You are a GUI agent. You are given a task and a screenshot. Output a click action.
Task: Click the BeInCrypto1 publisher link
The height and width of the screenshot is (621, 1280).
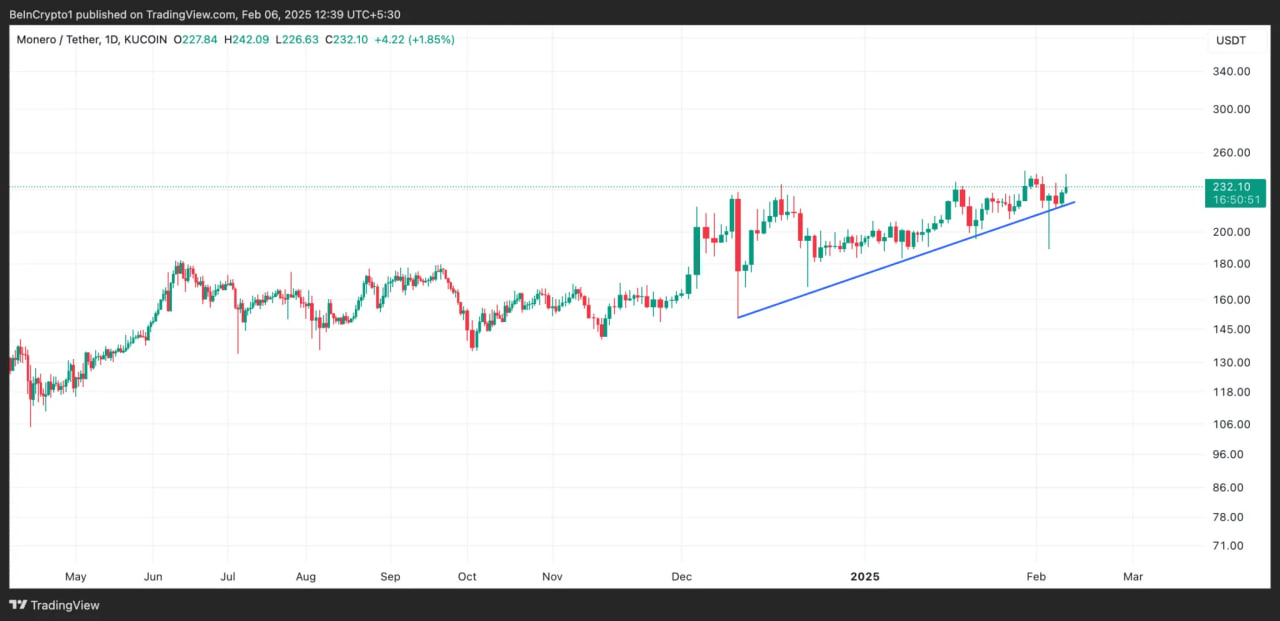(43, 14)
